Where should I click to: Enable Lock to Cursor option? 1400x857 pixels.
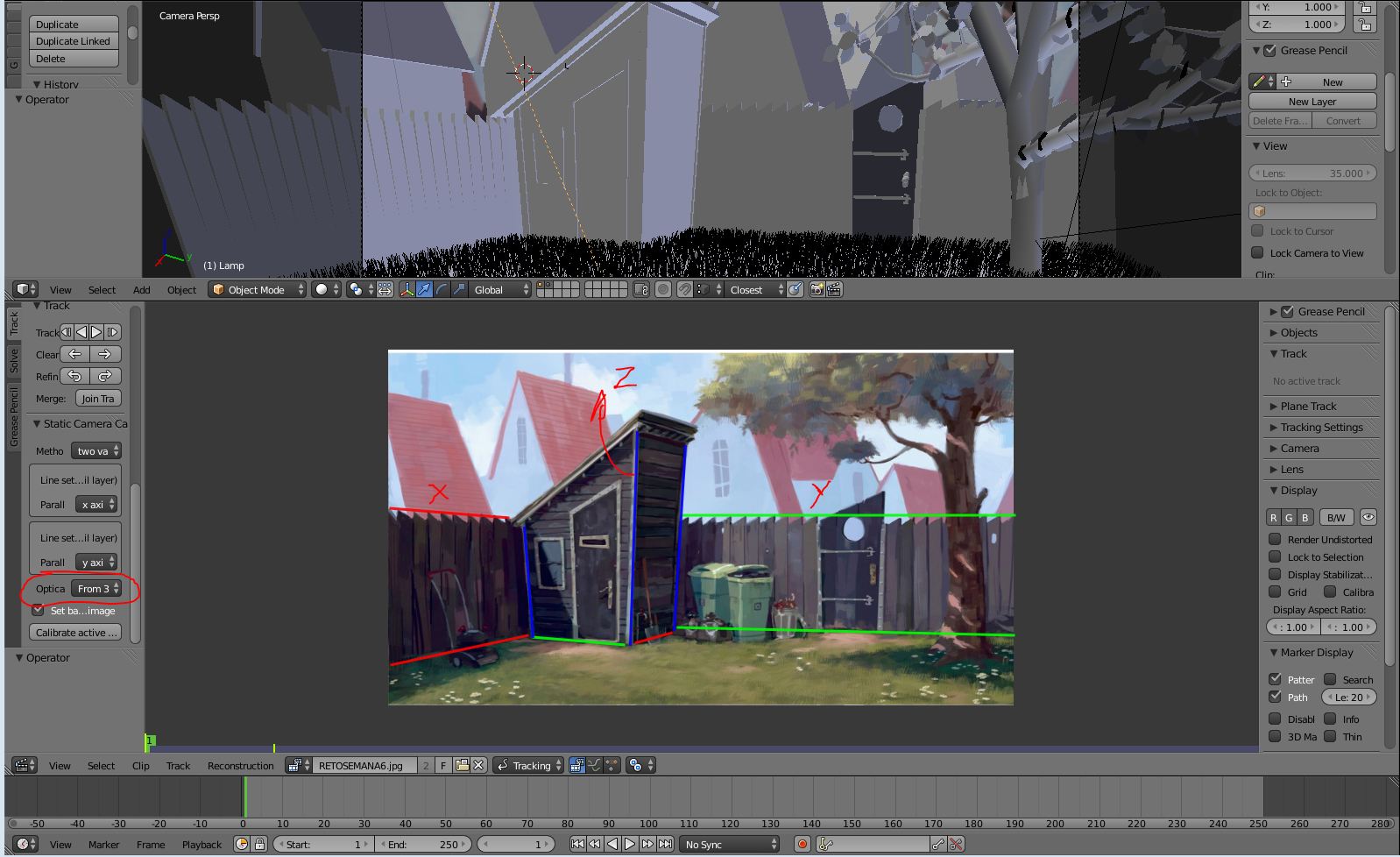[1257, 231]
